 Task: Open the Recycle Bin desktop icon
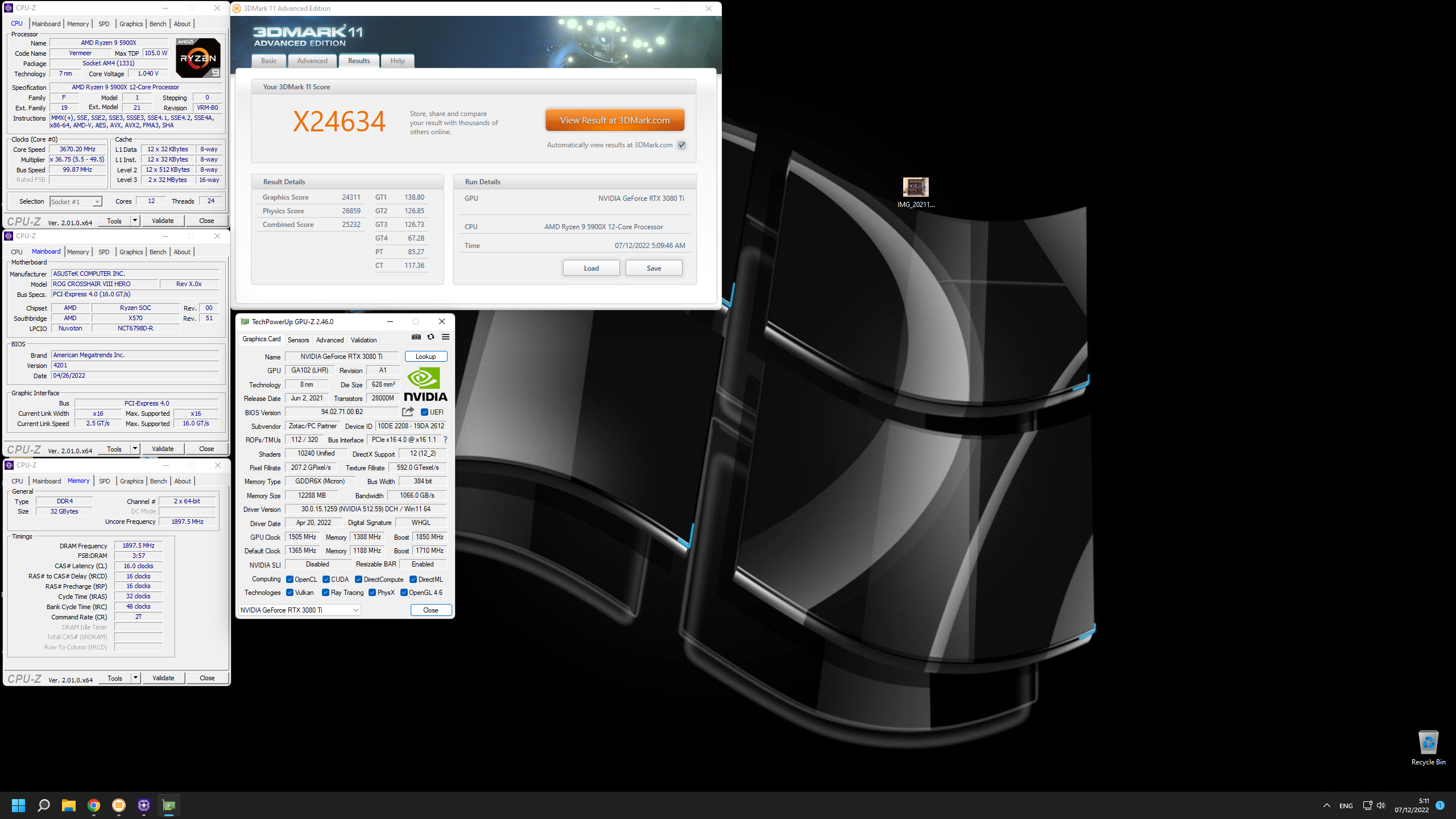(x=1428, y=748)
